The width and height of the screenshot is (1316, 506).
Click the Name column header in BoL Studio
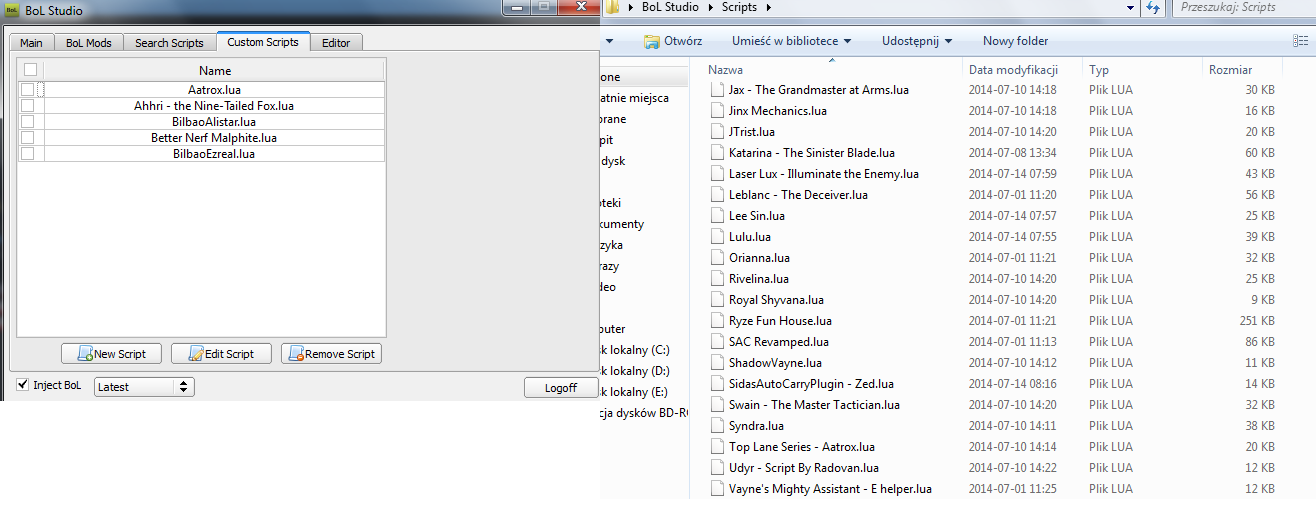[x=215, y=70]
